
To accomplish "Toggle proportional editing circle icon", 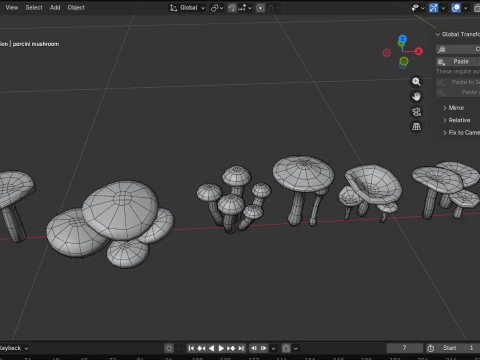I will (x=260, y=8).
